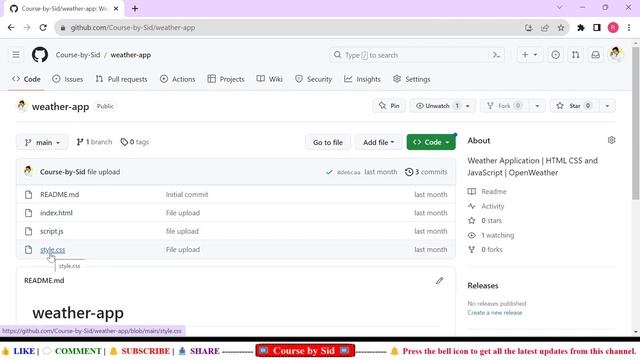The image size is (640, 360).
Task: Switch to the Code tab
Action: [26, 79]
